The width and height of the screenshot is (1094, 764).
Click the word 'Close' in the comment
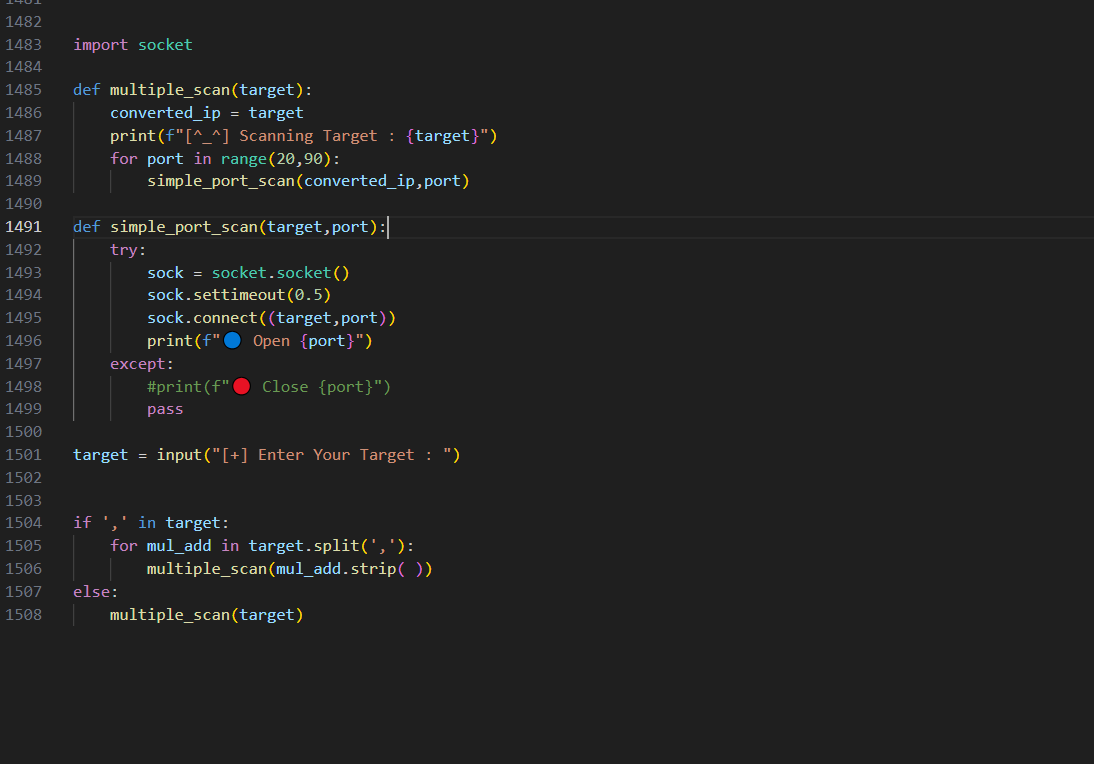tap(285, 387)
